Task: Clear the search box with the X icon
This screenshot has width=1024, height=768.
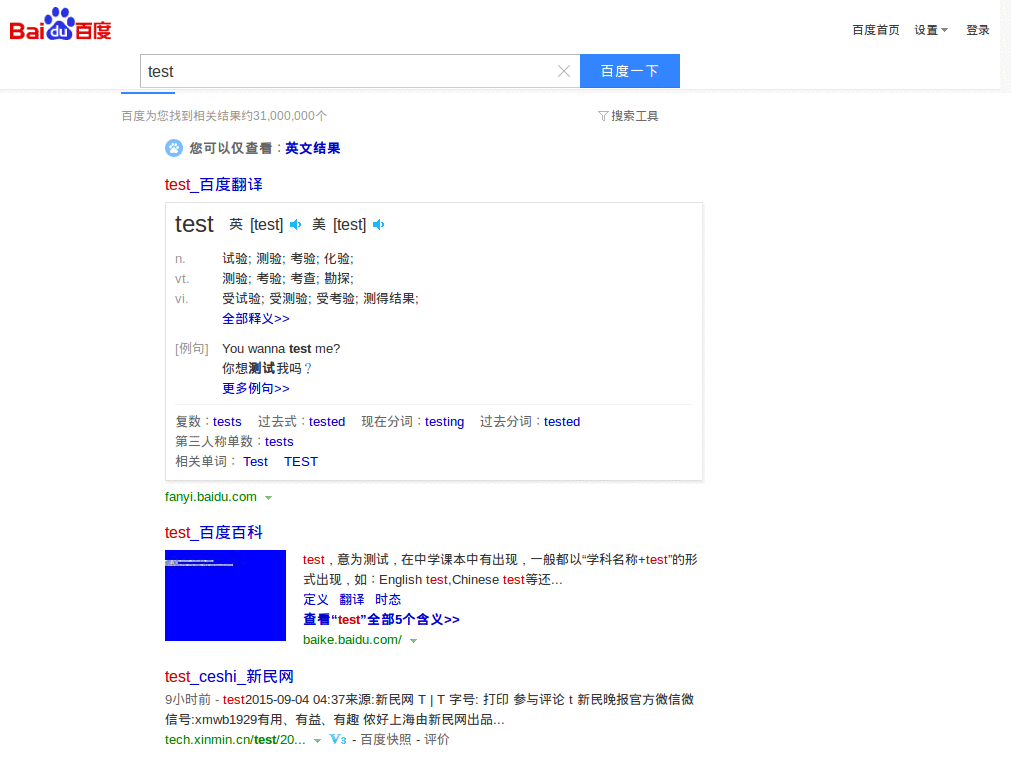Action: point(563,70)
